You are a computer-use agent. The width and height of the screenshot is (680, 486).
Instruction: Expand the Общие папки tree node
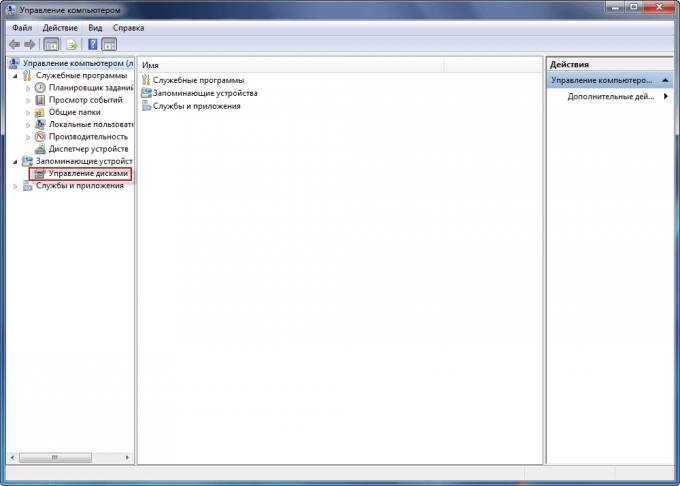click(29, 112)
